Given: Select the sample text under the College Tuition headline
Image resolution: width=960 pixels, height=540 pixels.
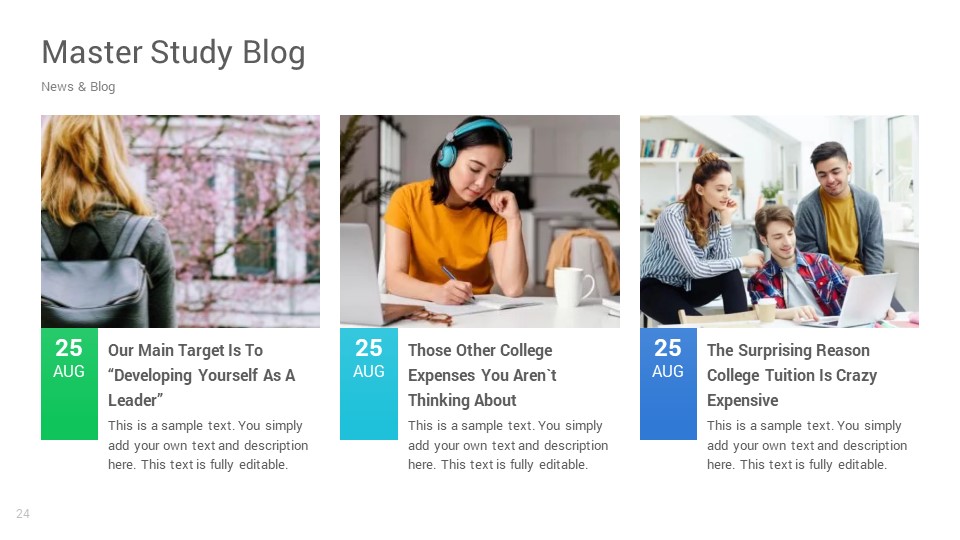Looking at the screenshot, I should [806, 445].
